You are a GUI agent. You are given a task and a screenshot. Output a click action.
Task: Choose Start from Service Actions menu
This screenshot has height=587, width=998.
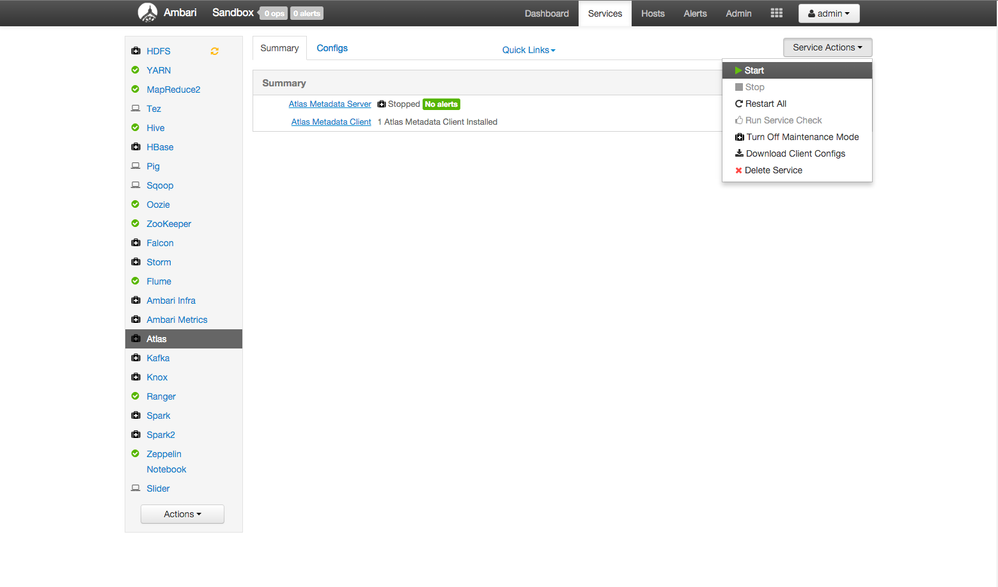point(797,70)
